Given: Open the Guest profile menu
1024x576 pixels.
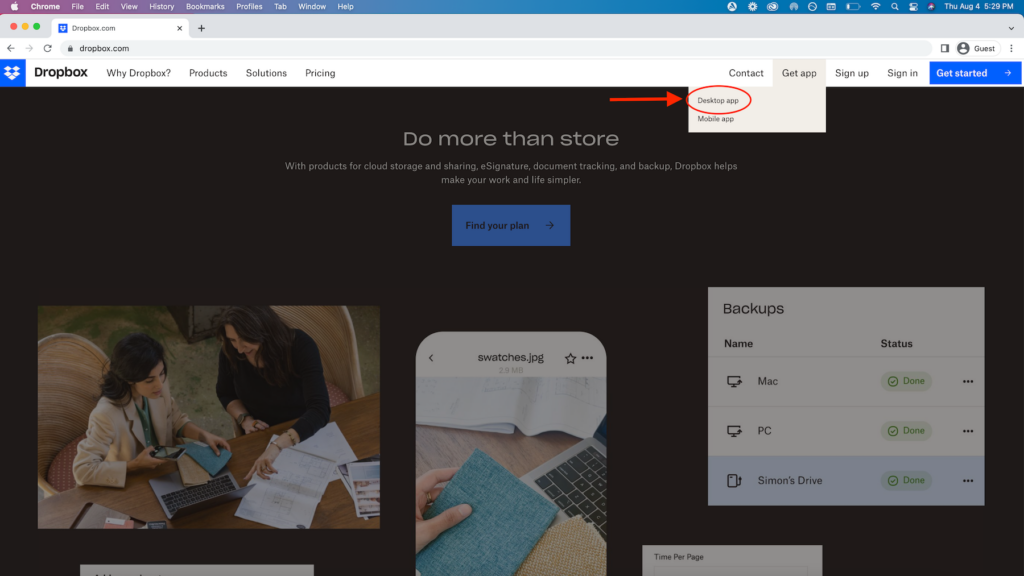Looking at the screenshot, I should tap(976, 48).
